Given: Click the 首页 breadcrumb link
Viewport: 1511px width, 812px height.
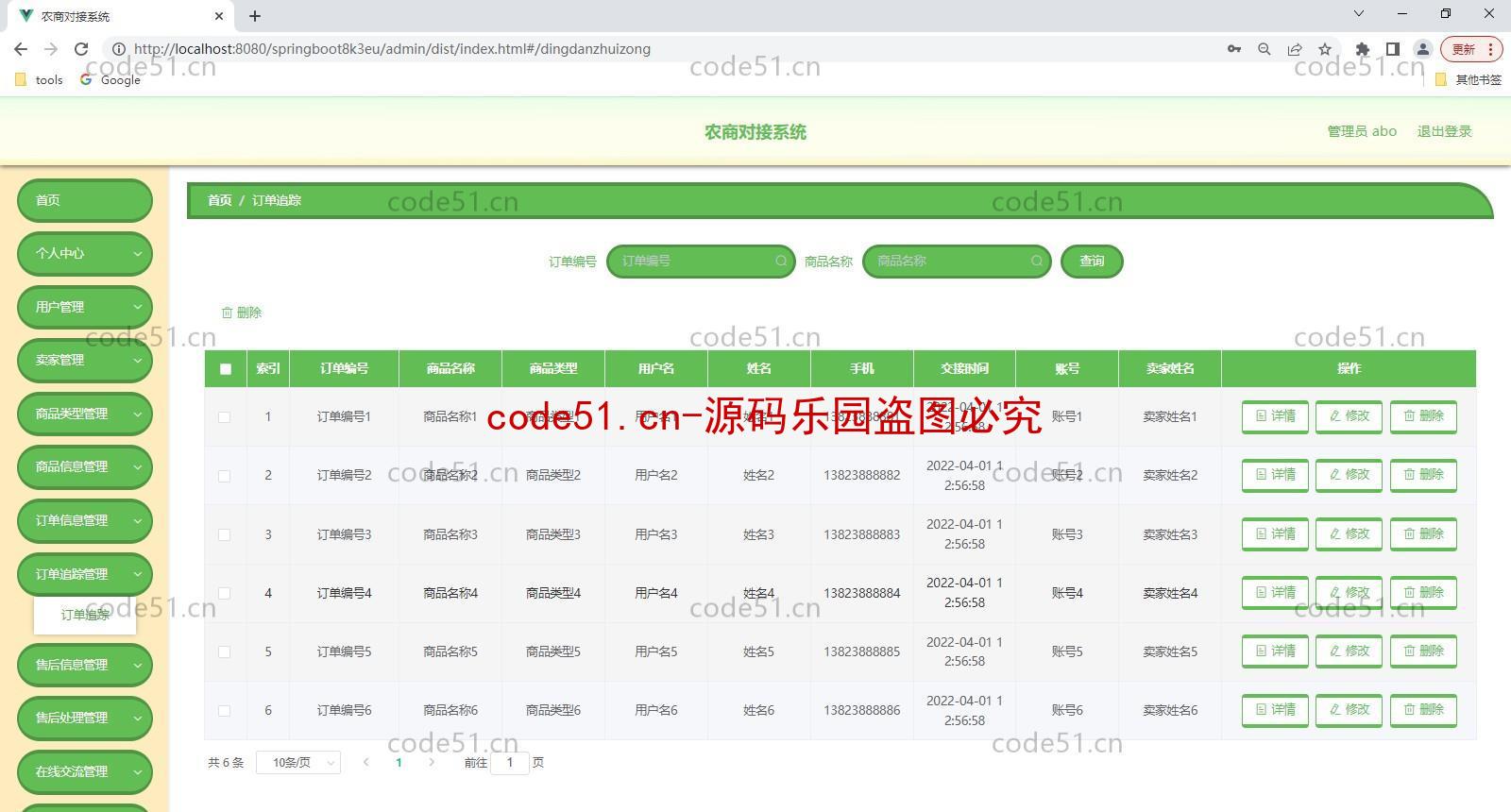Looking at the screenshot, I should click(219, 200).
